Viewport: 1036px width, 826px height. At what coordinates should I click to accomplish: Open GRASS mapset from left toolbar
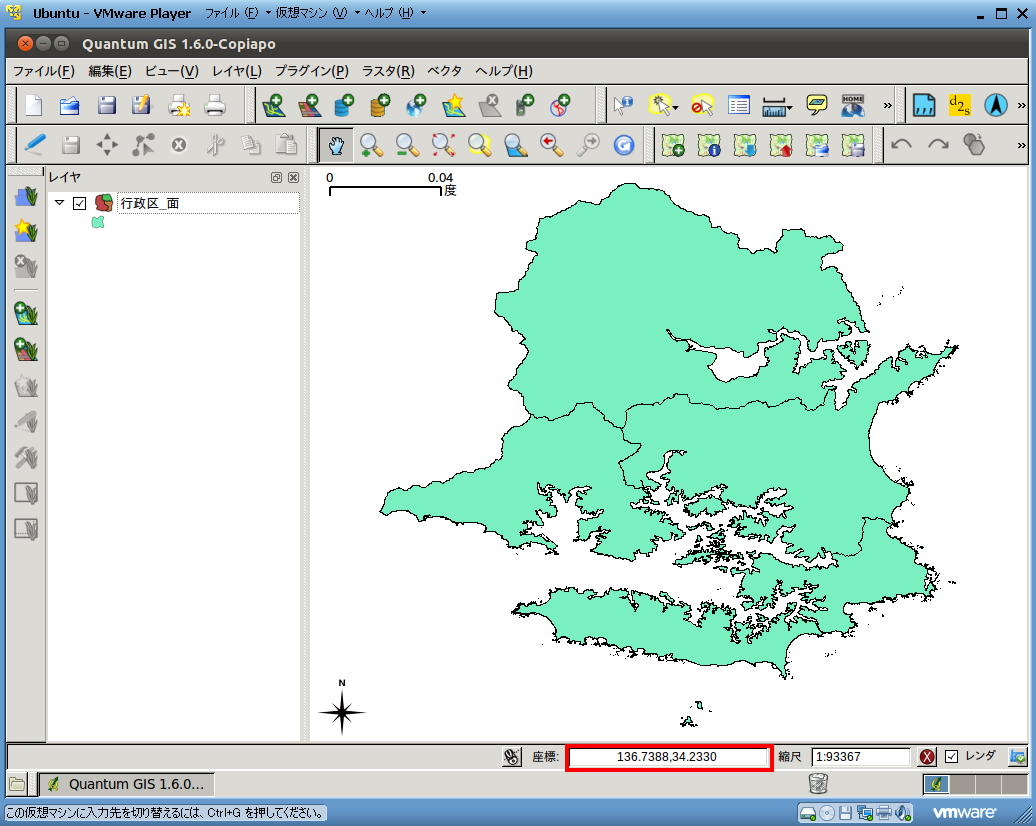pyautogui.click(x=26, y=196)
